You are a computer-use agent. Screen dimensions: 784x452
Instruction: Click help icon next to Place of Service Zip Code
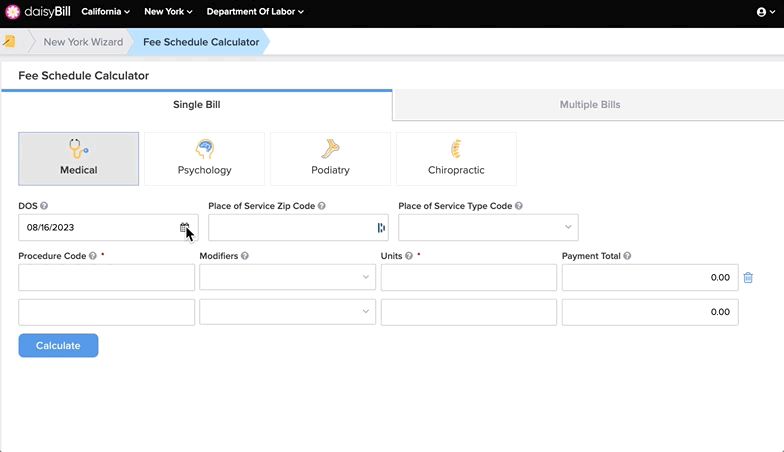click(x=322, y=206)
